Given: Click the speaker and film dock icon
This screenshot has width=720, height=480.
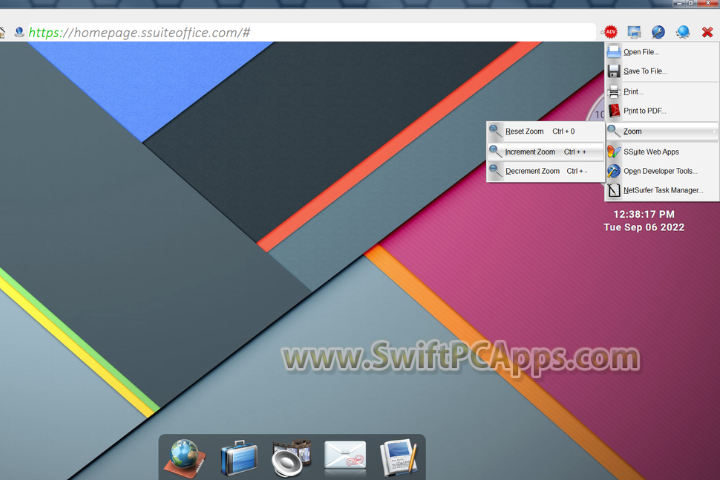Looking at the screenshot, I should pyautogui.click(x=292, y=457).
